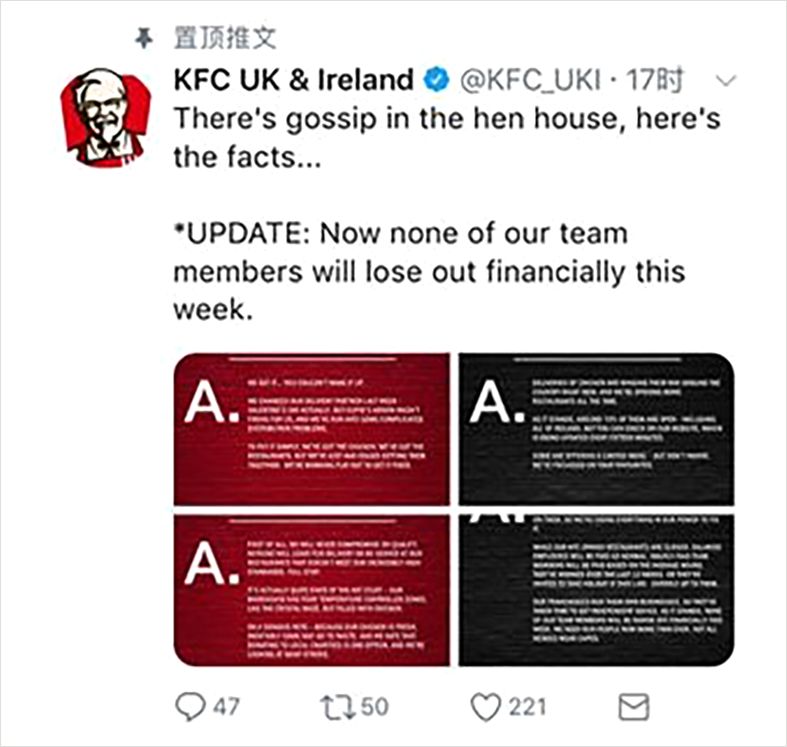Open the KFC UK & Ireland profile name

coord(293,79)
